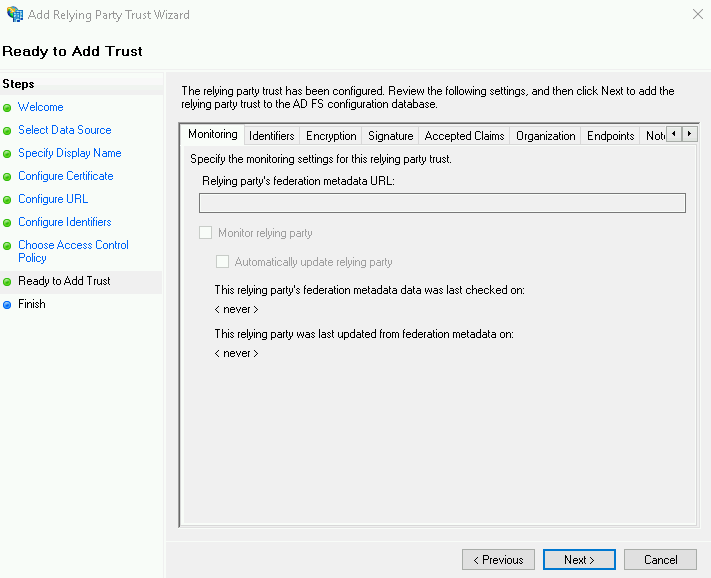Viewport: 711px width, 578px height.
Task: Toggle Automatically update relying party checkbox
Action: click(223, 262)
